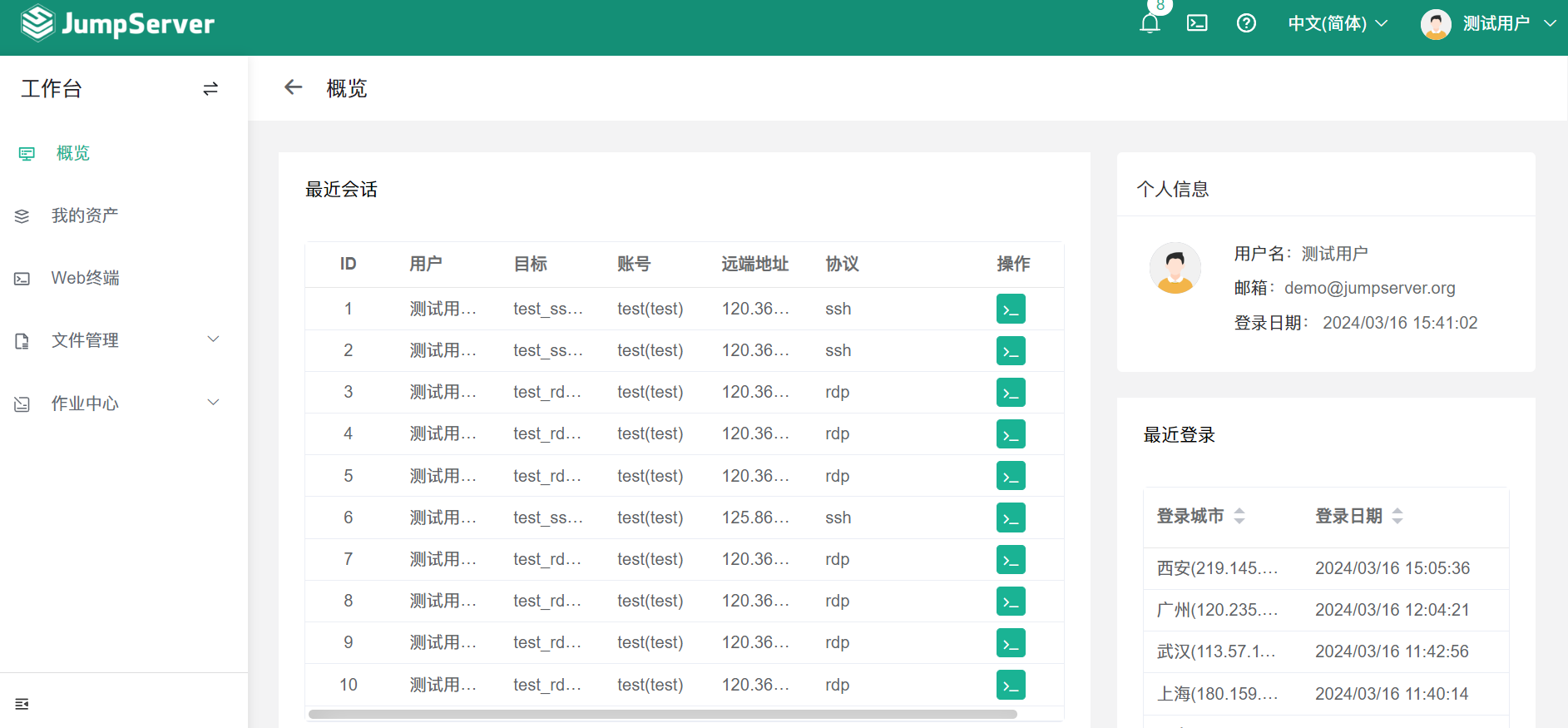Switch workbench view with swap arrows icon
Viewport: 1568px width, 728px height.
pos(210,89)
